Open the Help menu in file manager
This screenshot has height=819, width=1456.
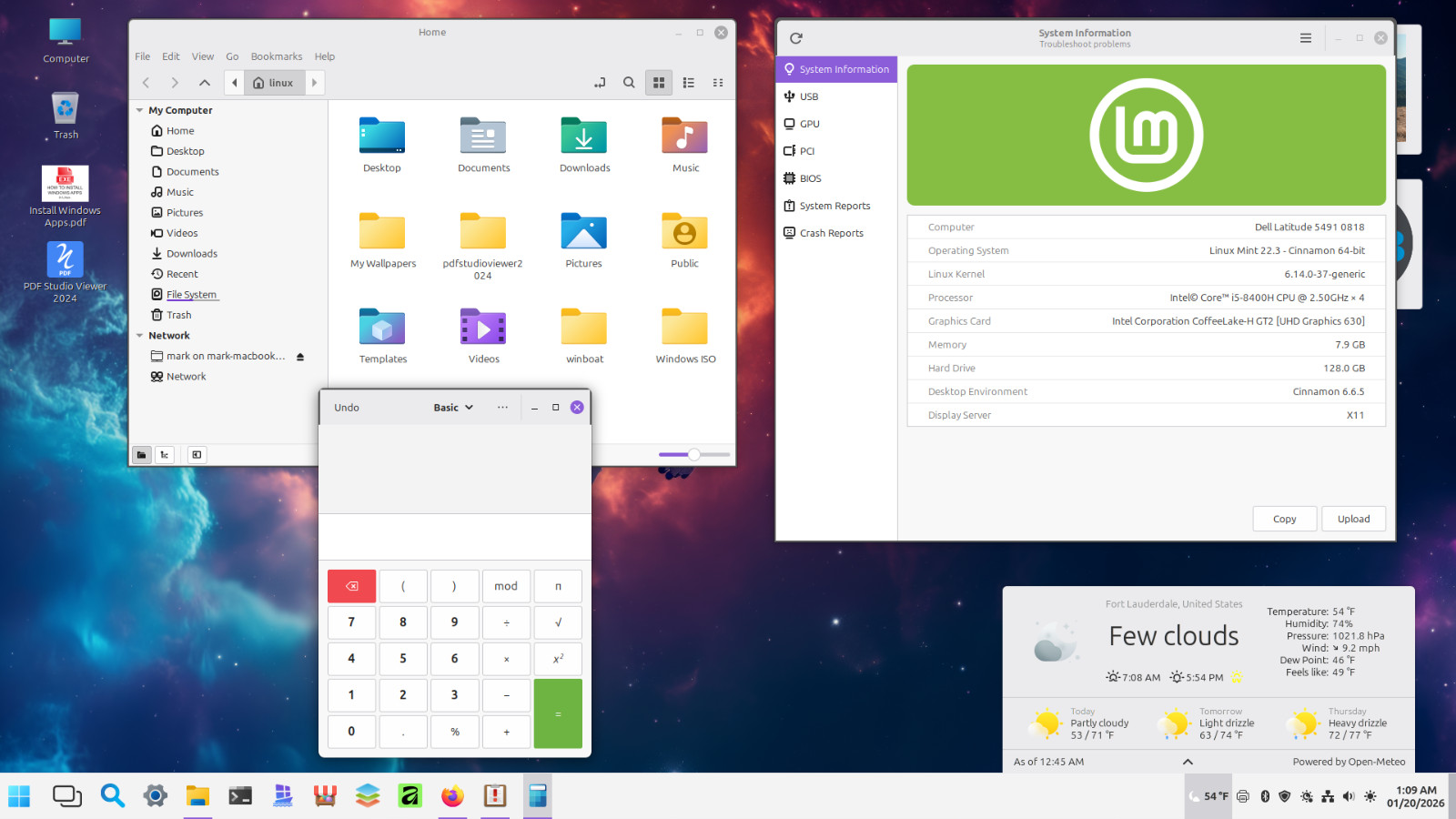tap(325, 56)
